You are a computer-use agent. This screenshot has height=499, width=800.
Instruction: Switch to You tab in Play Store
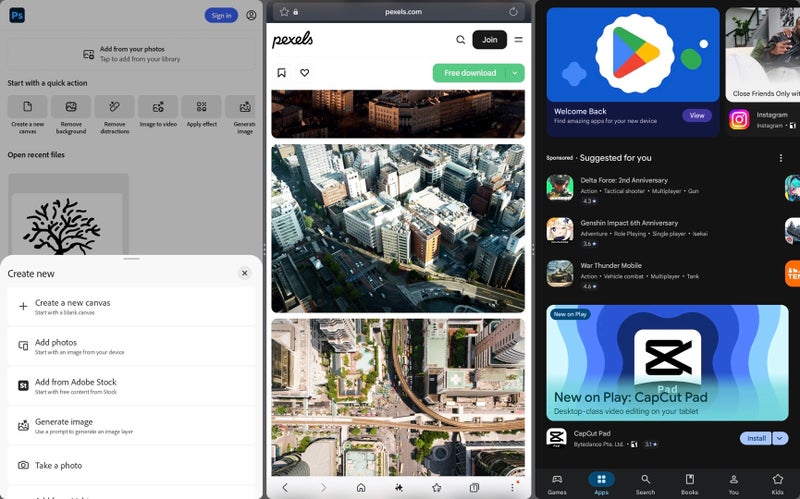tap(733, 484)
